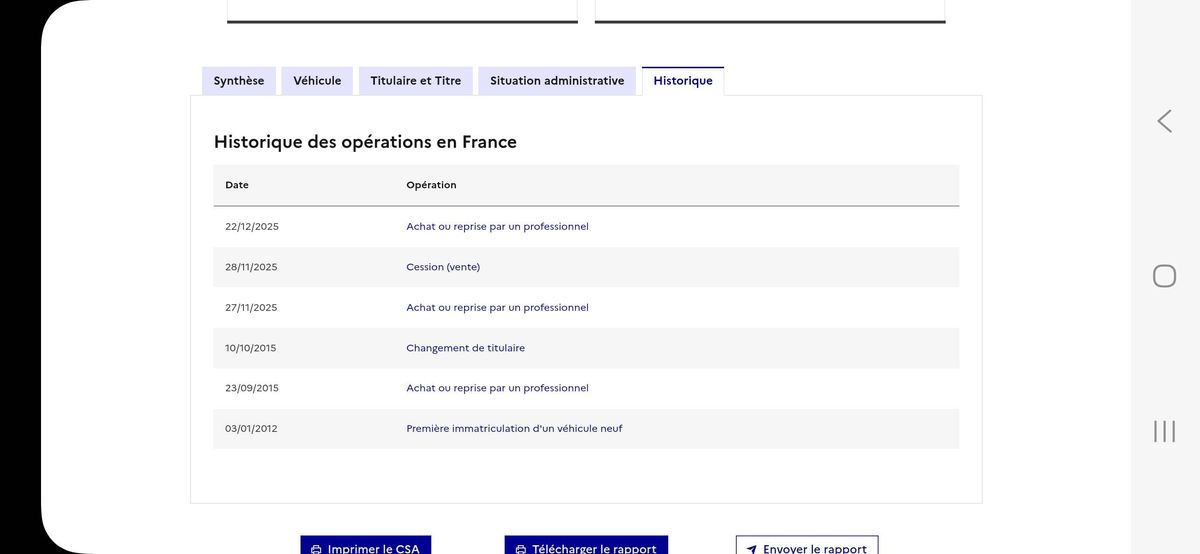The image size is (1200, 554).
Task: Click the Cession (vente) operation
Action: pyautogui.click(x=443, y=267)
